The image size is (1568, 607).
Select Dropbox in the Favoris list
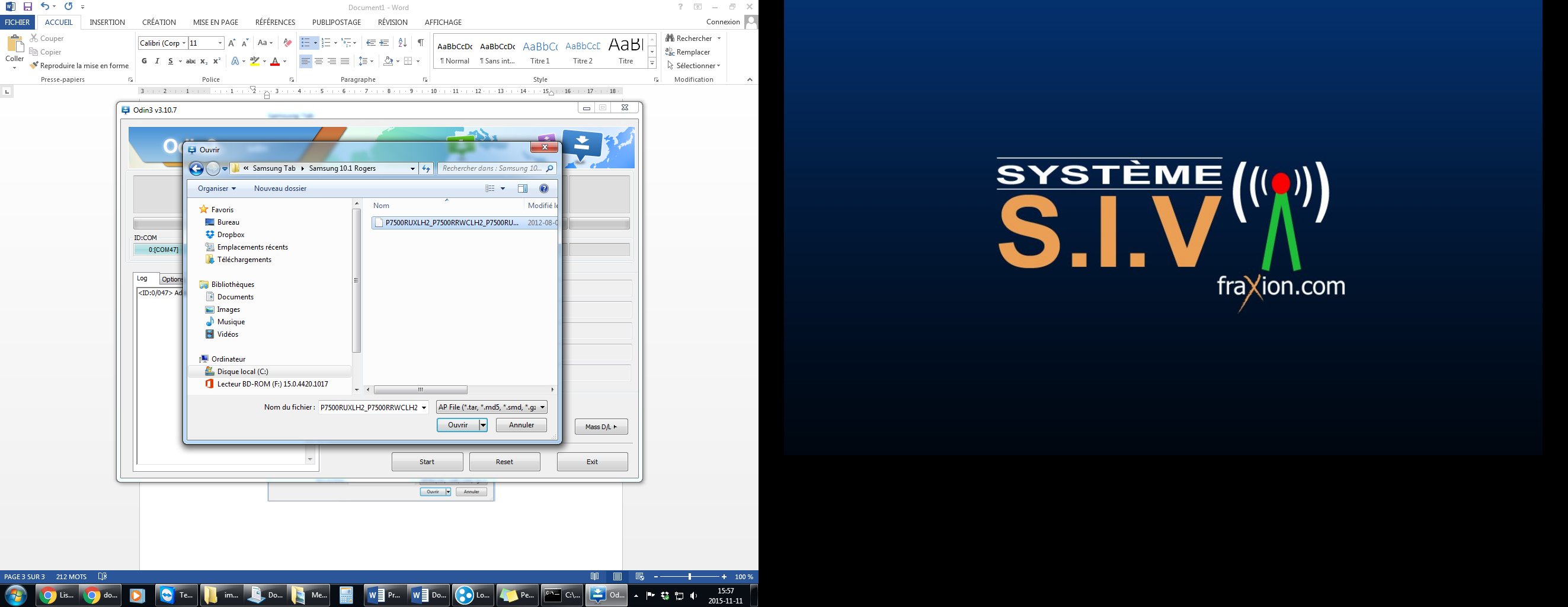tap(231, 235)
